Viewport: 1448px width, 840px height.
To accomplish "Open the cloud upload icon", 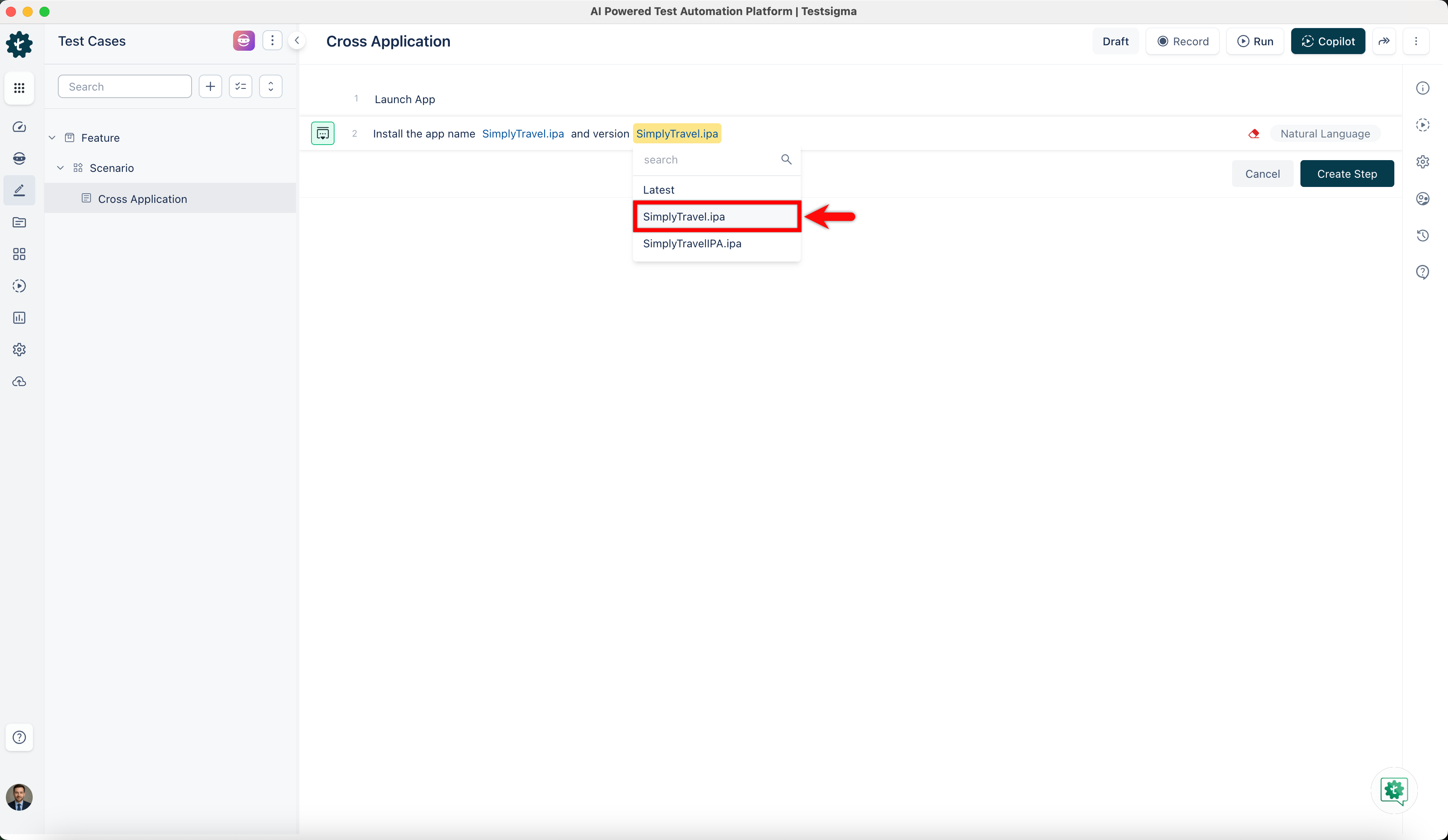I will [19, 381].
